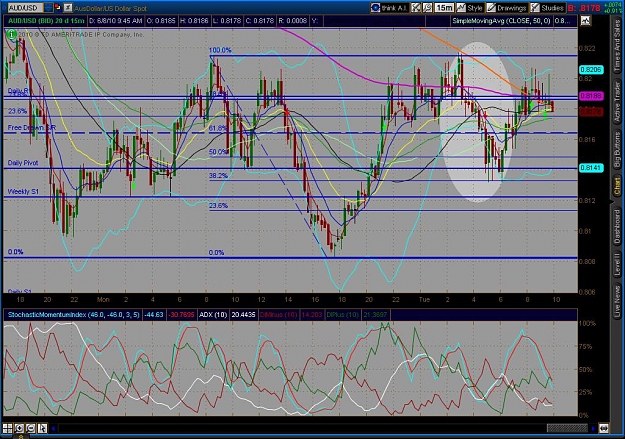The width and height of the screenshot is (625, 439).
Task: Click the expand-to-latest icon at bottom right
Action: click(x=604, y=429)
